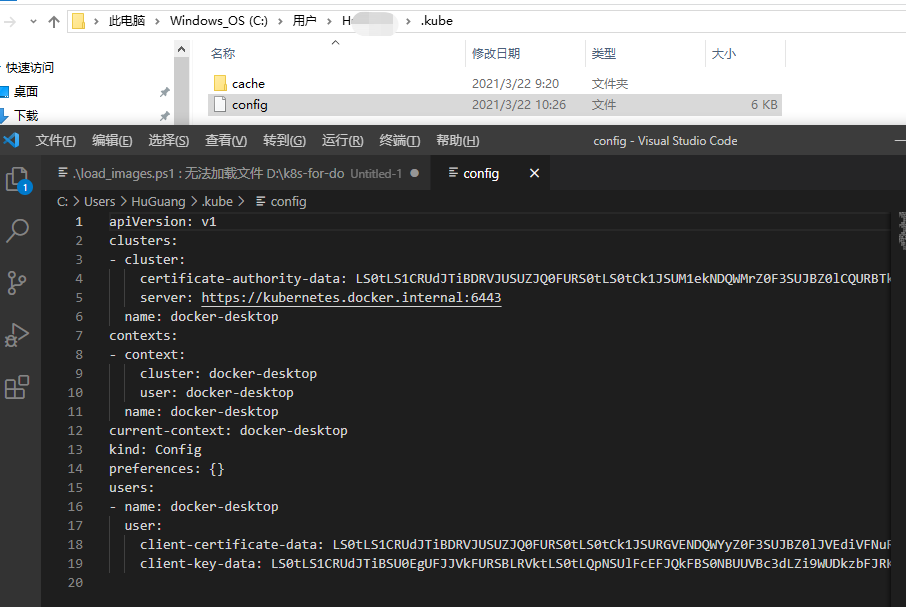Select the config file in File Explorer
906x607 pixels.
click(250, 104)
